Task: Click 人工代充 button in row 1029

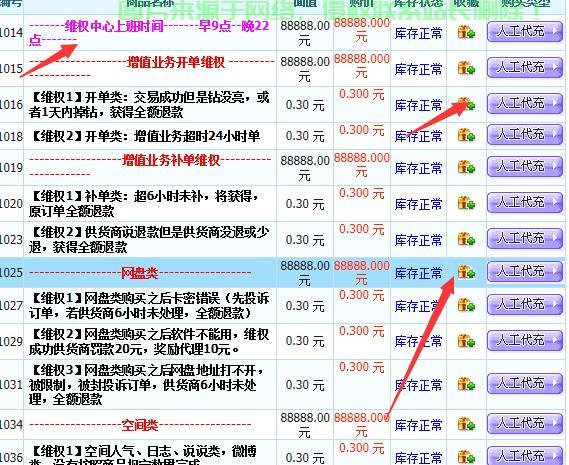Action: 525,340
